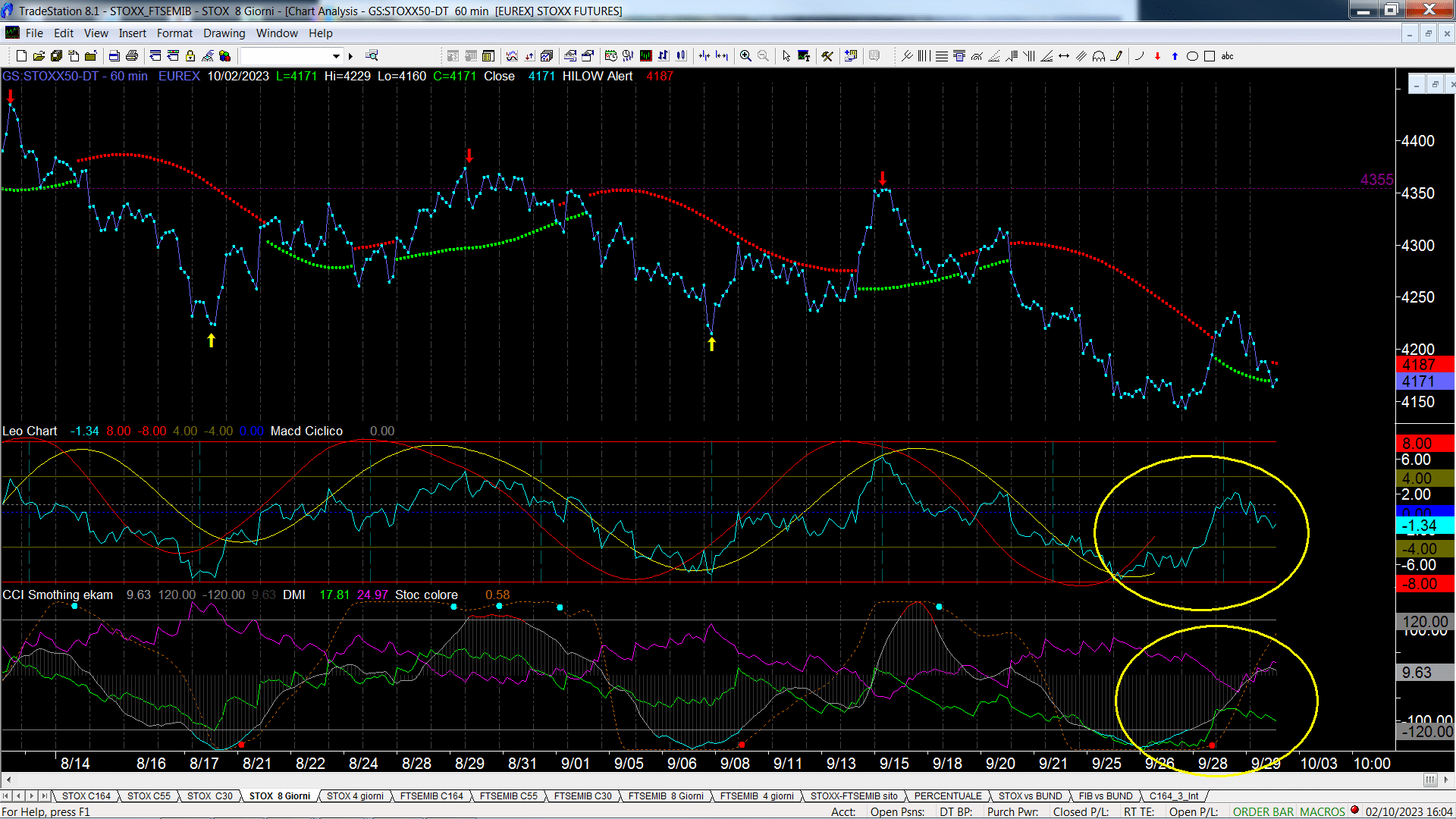Select the horizontal lines drawing tool
This screenshot has height=819, width=1456.
coord(941,56)
